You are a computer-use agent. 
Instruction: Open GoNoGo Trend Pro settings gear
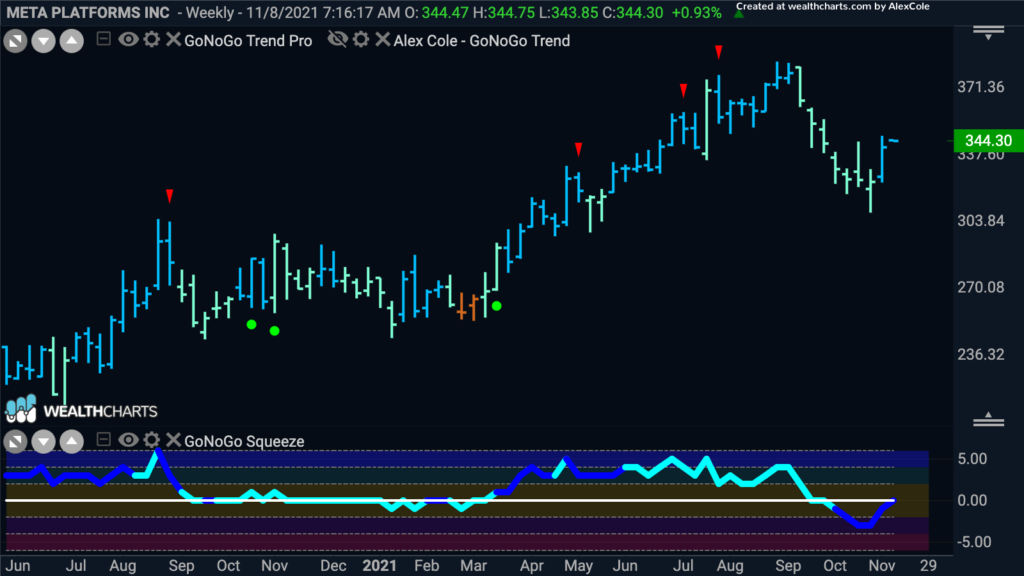point(152,39)
